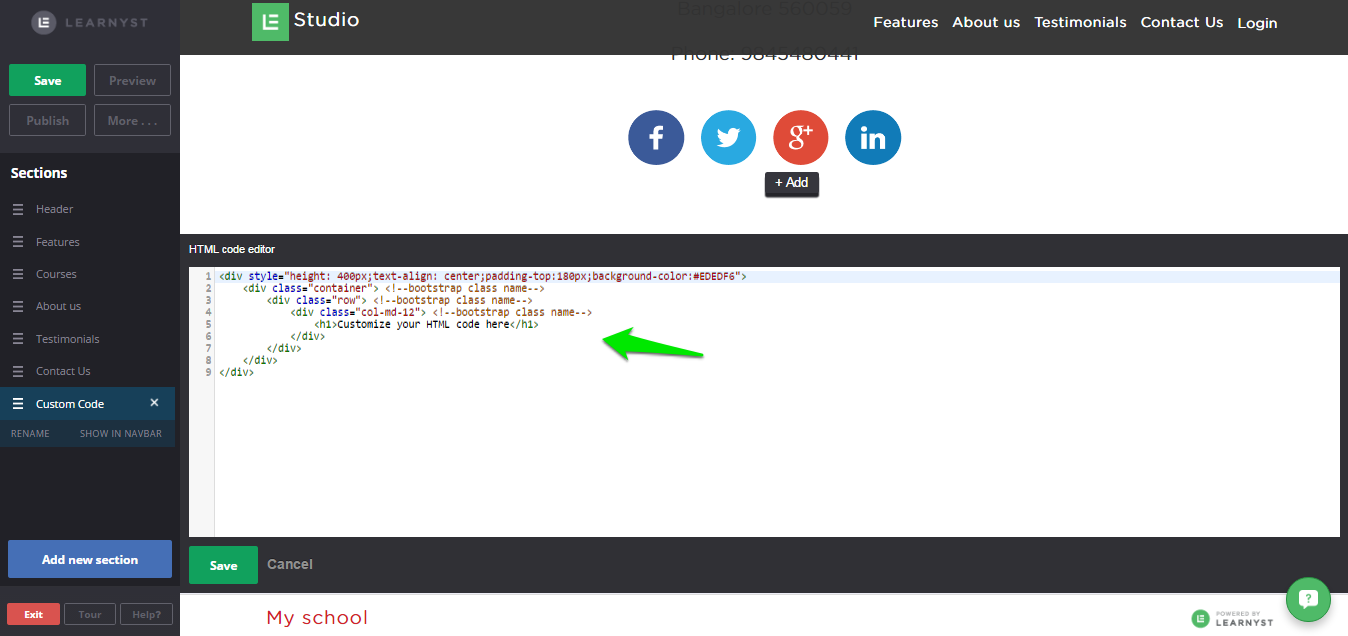Select the Testimonials section in sidebar
Screen dimensions: 1348x636
(68, 339)
